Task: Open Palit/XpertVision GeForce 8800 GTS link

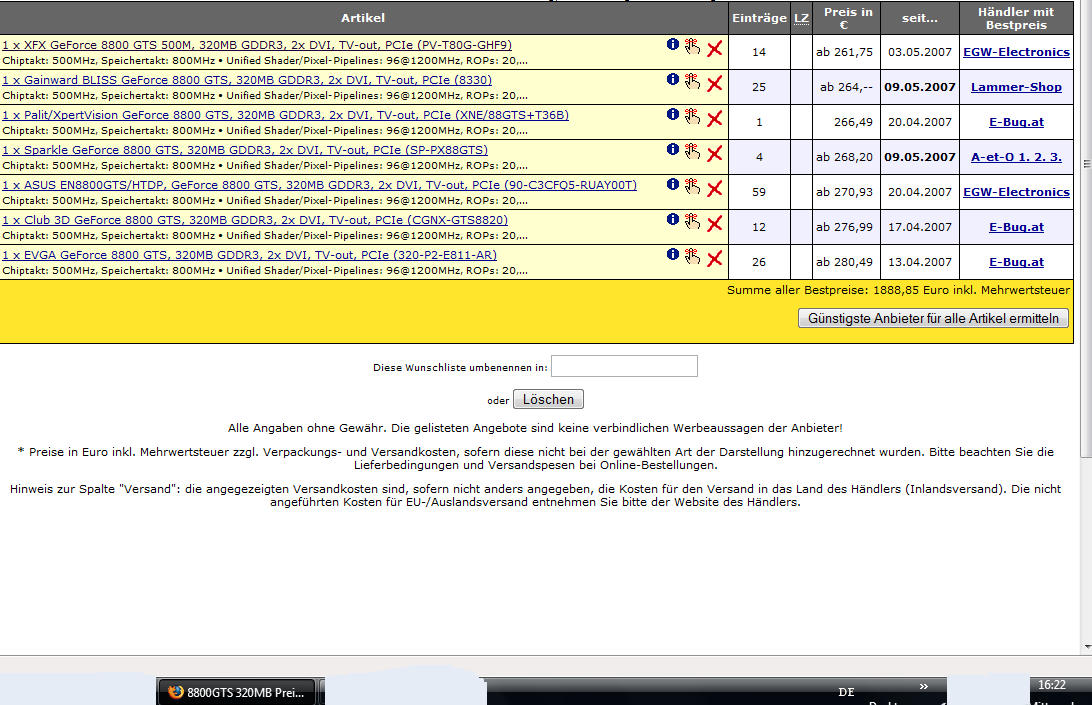Action: point(286,115)
